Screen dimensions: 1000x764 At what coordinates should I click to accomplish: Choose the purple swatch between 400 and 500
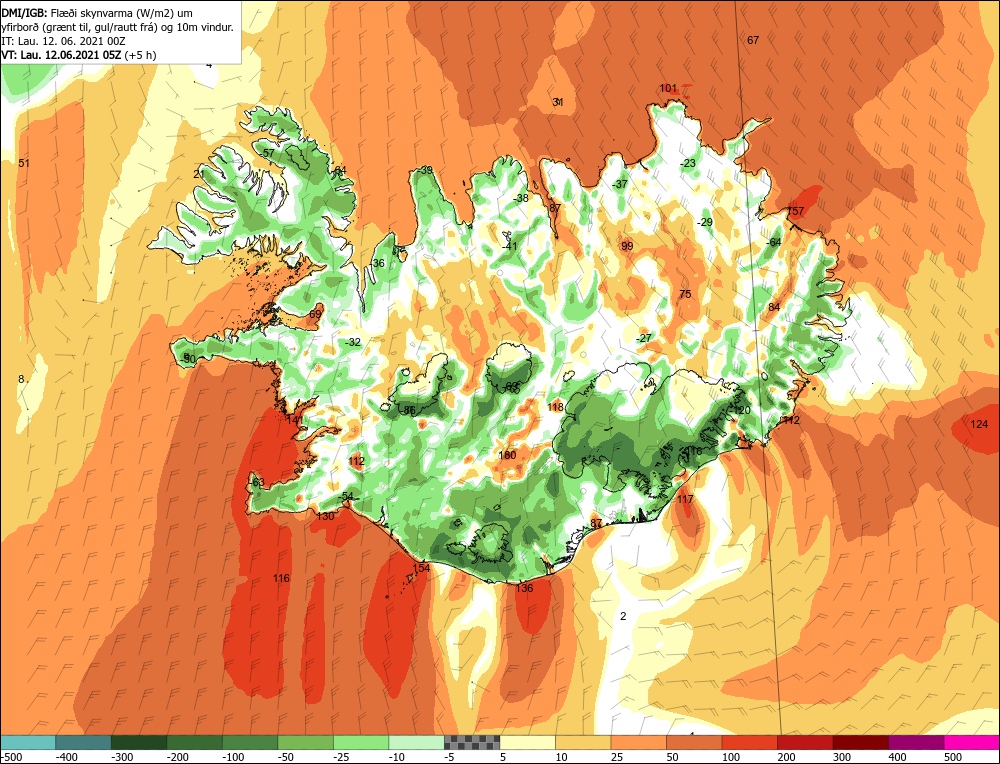coord(916,742)
